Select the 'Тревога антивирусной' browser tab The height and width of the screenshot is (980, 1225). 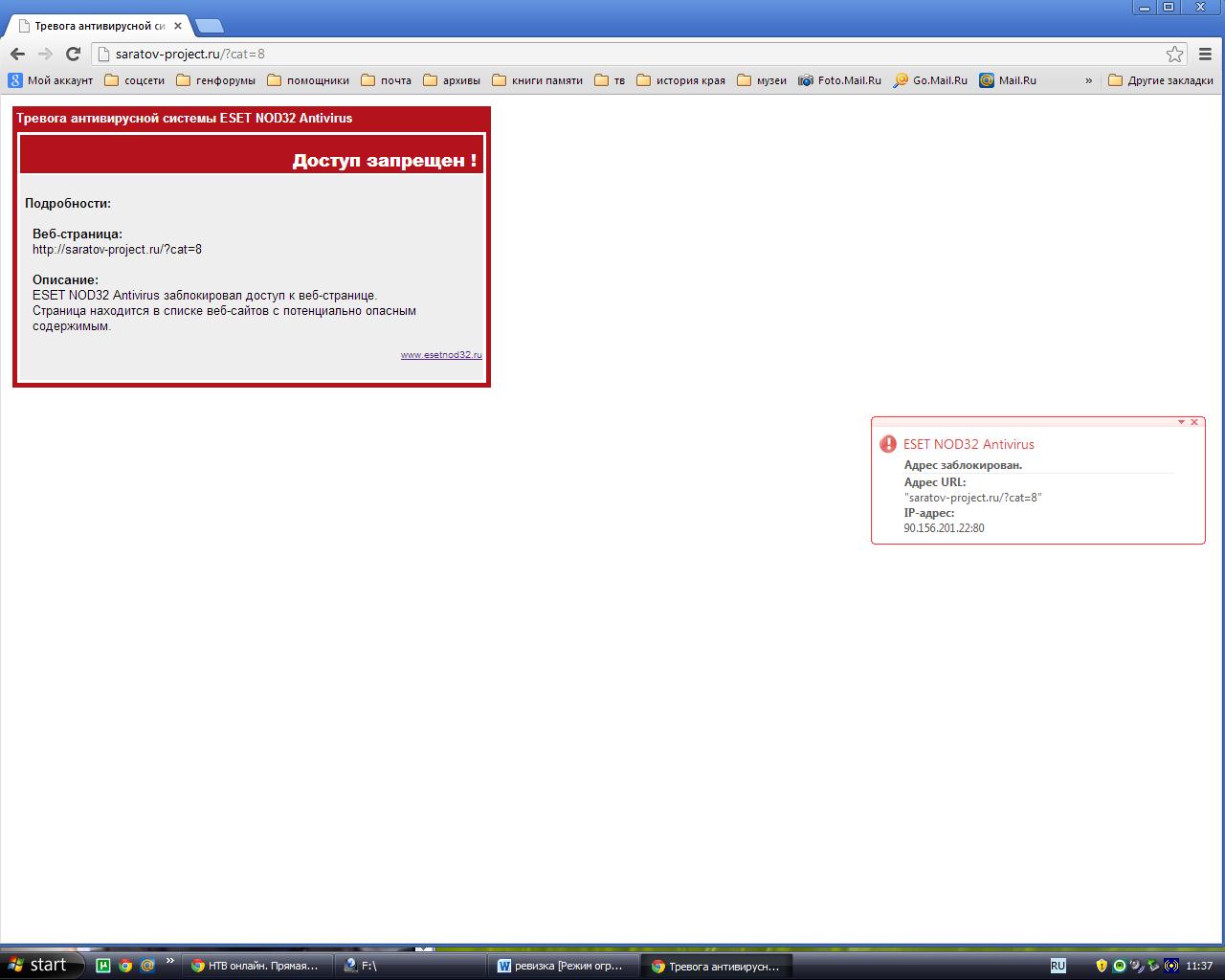(99, 26)
